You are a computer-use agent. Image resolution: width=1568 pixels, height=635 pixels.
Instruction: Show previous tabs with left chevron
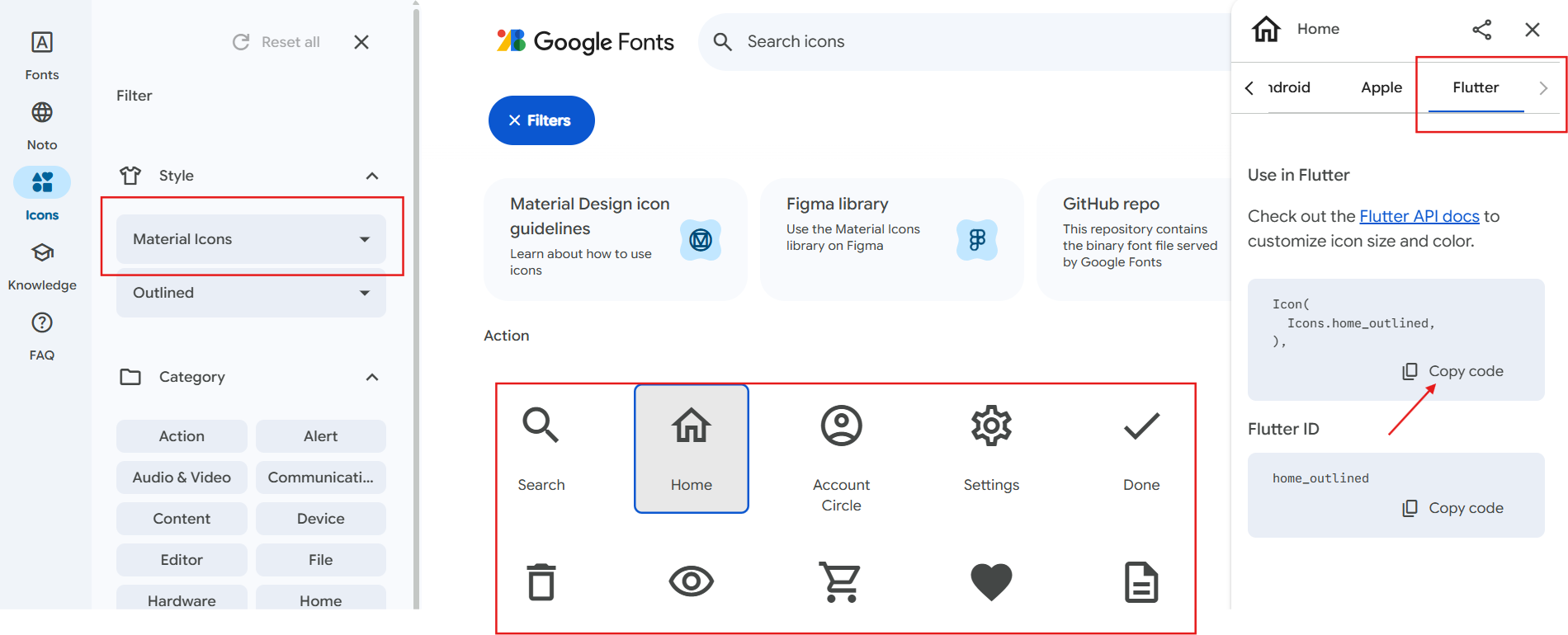(1249, 88)
